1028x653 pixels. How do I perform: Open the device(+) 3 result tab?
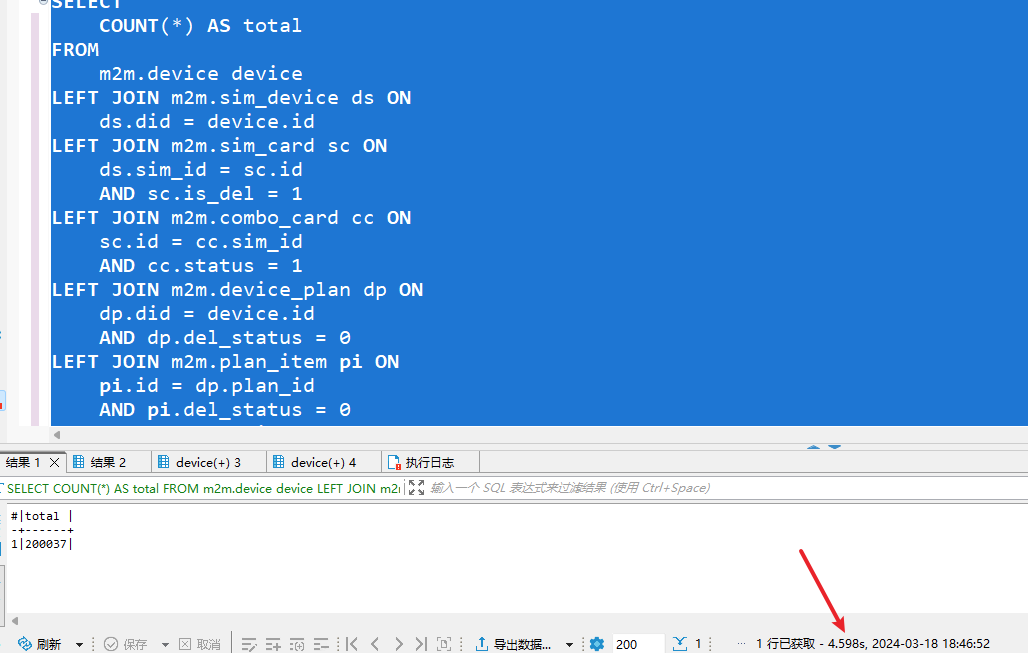click(208, 462)
